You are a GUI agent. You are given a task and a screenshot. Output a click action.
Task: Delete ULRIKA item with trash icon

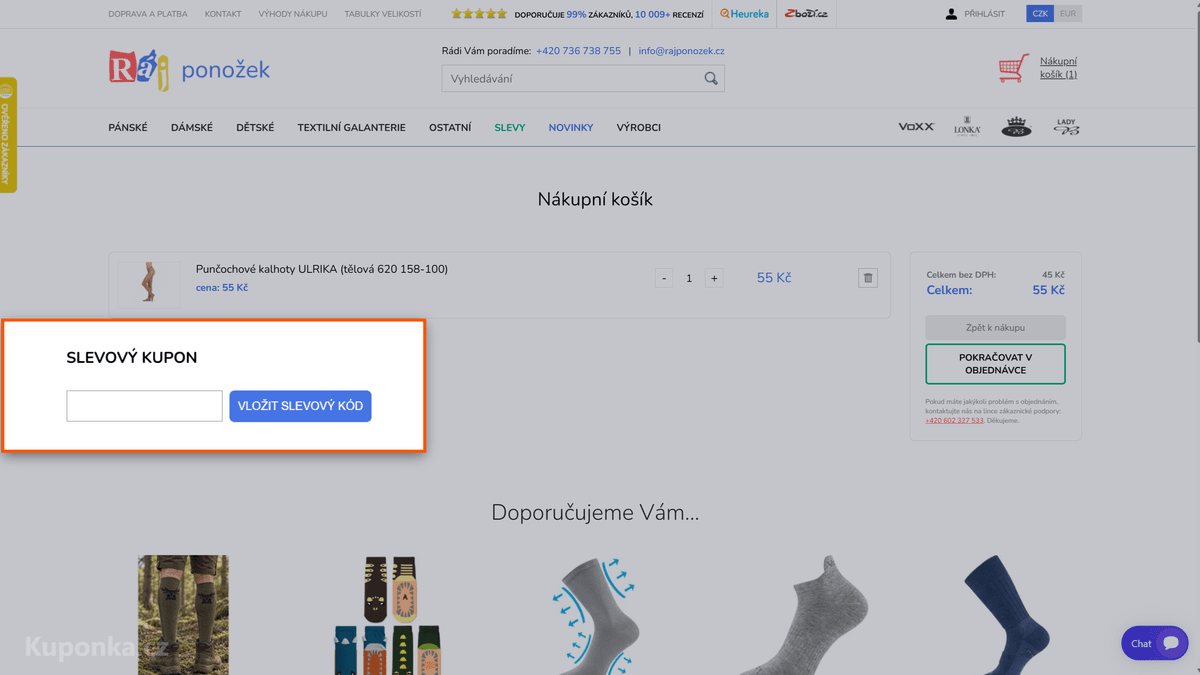(868, 278)
